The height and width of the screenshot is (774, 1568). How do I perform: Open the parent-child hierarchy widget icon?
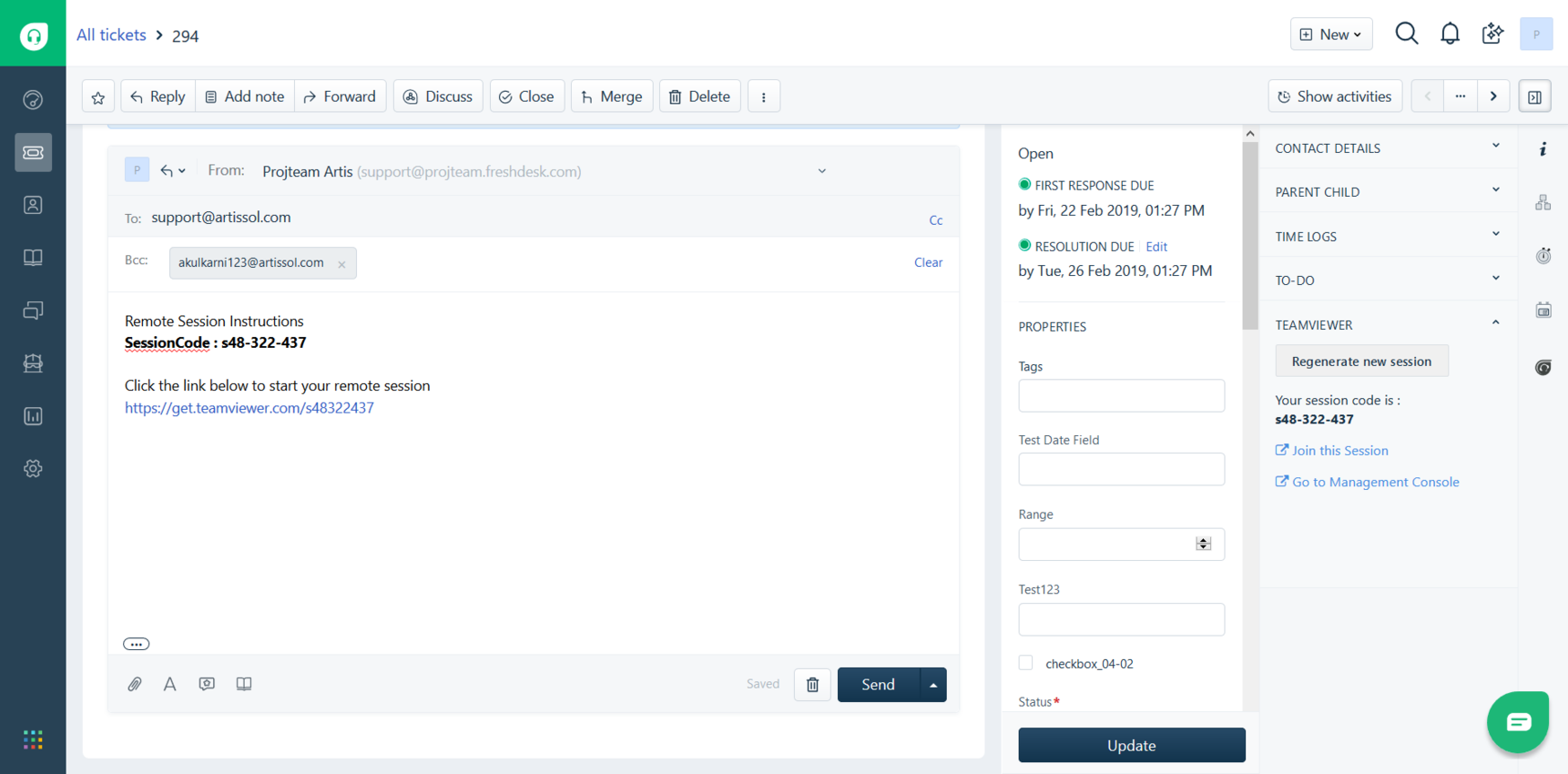tap(1543, 202)
